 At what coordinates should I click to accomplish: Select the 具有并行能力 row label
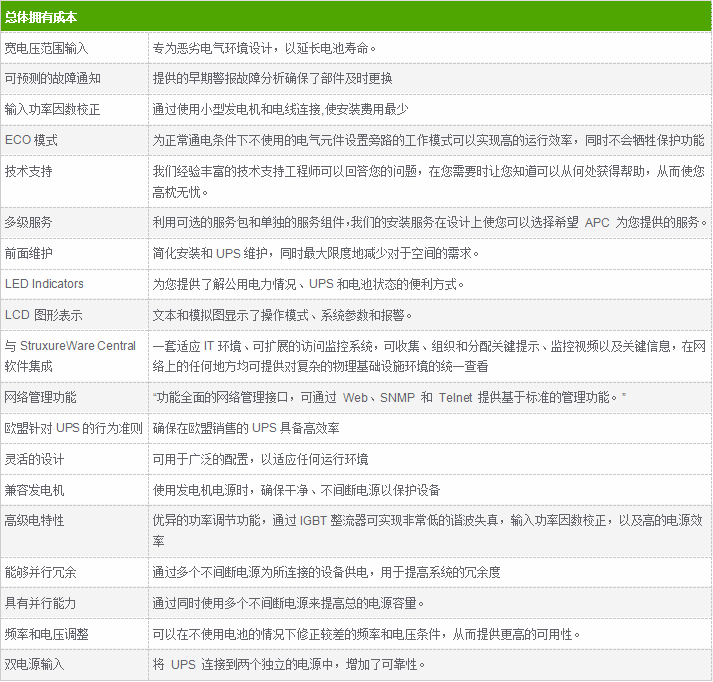click(x=40, y=603)
